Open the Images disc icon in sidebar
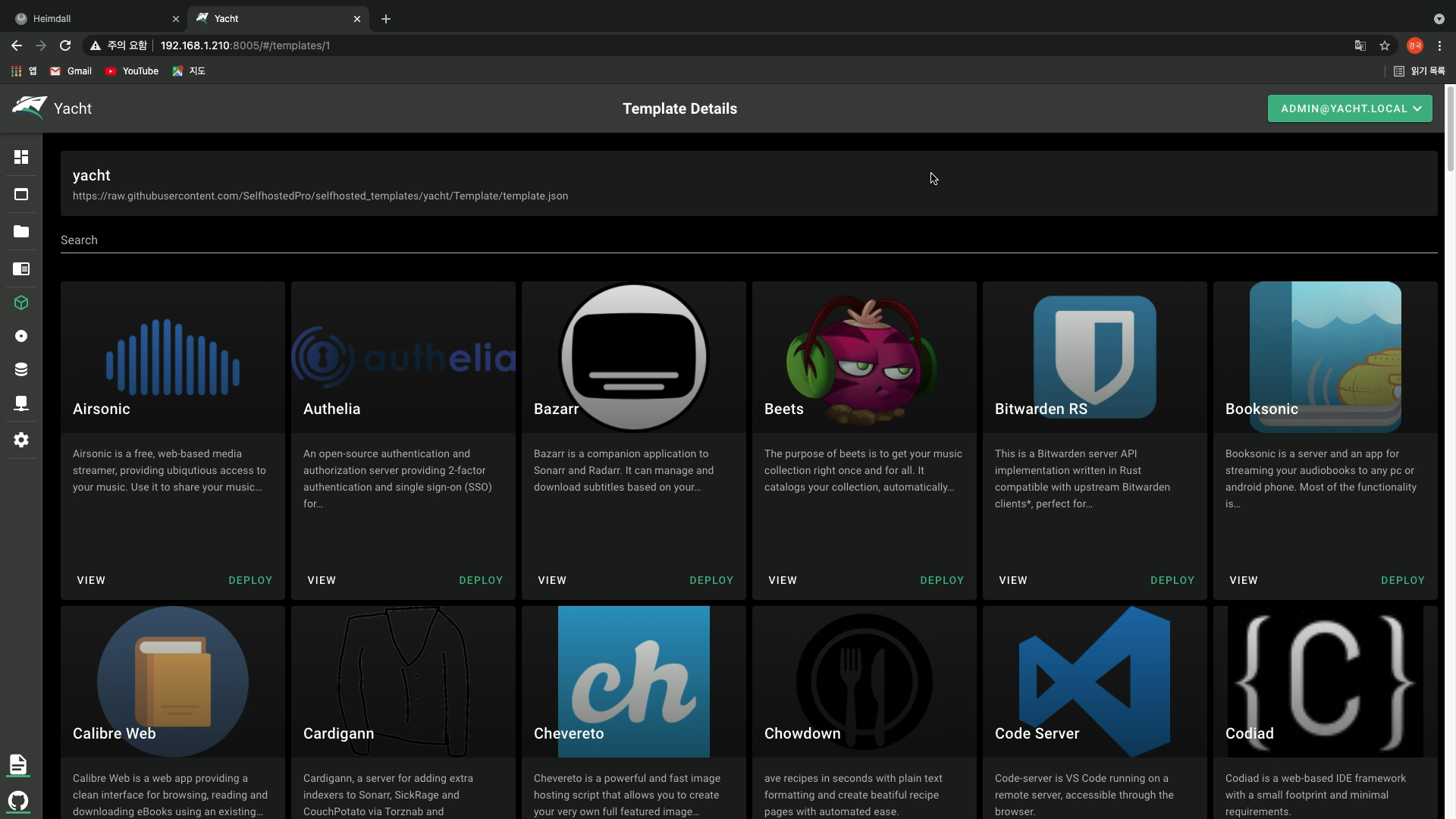1456x819 pixels. click(x=21, y=336)
